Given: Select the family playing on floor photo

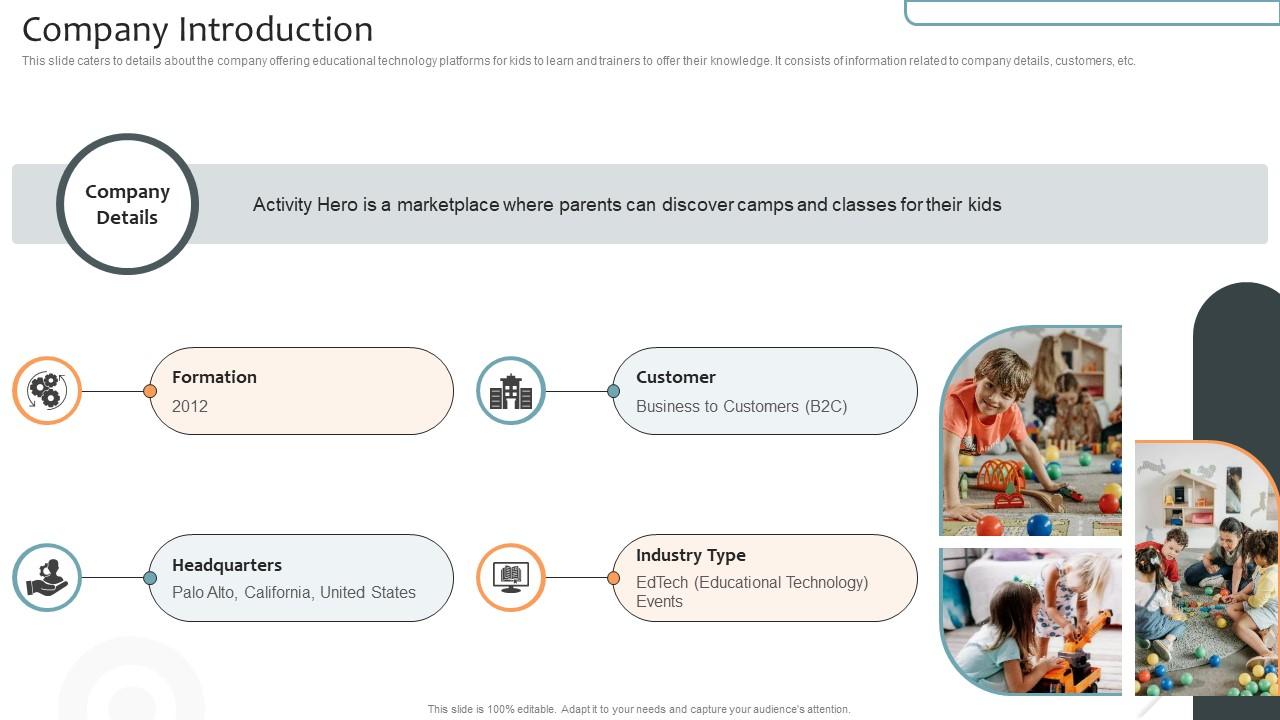Looking at the screenshot, I should point(1207,568).
